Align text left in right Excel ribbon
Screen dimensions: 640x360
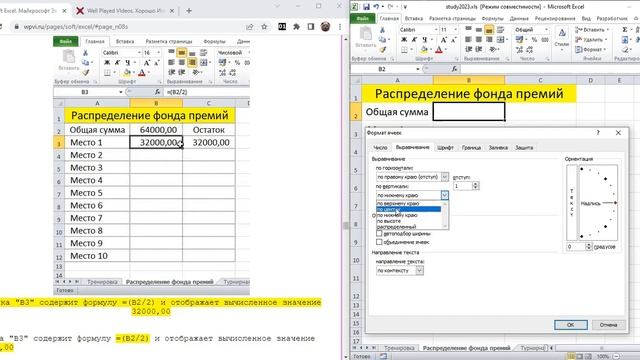pos(468,40)
